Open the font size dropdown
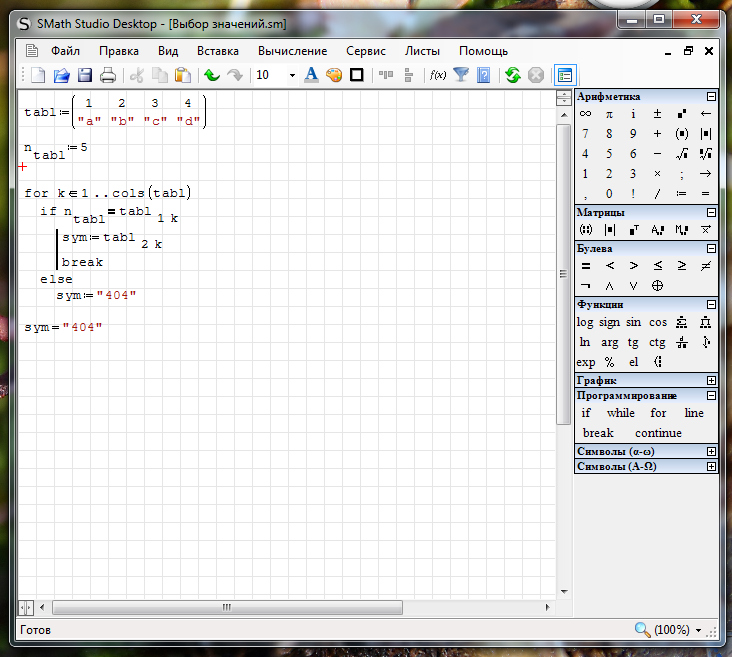 (x=292, y=75)
